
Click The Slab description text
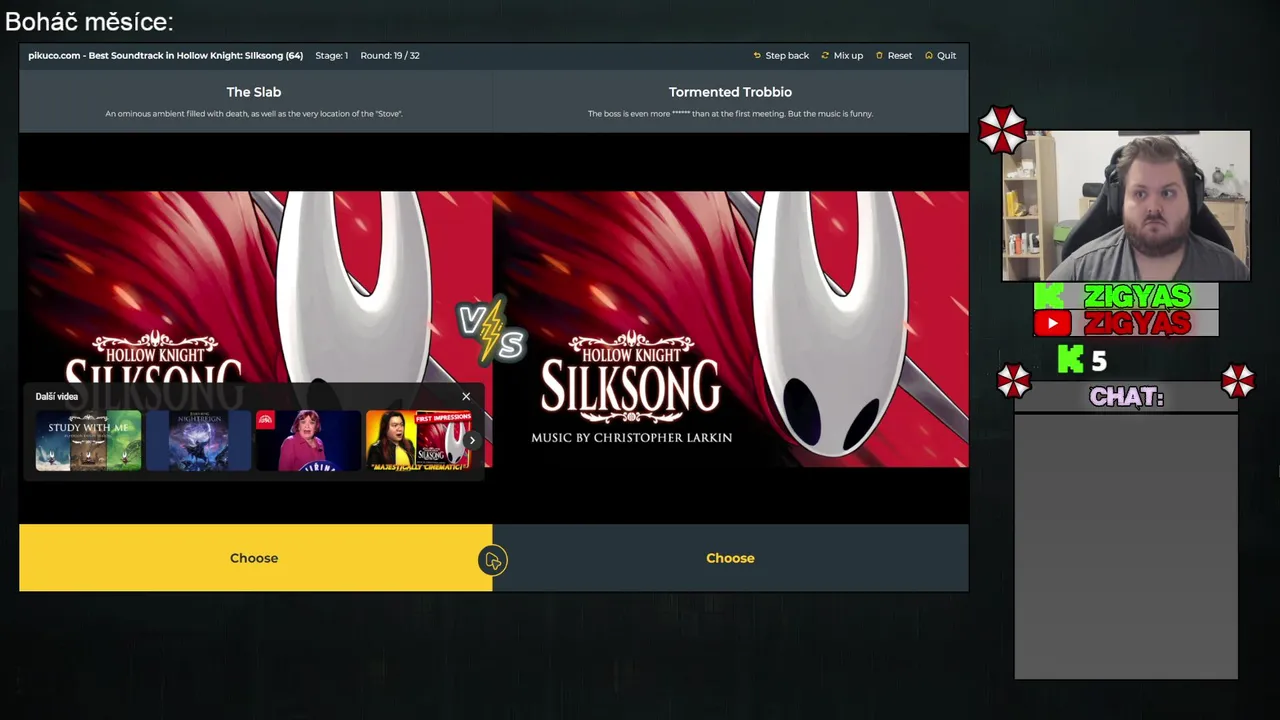pos(254,114)
